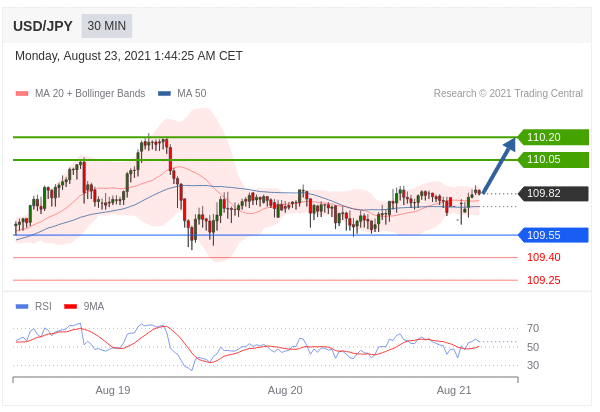Click the RSI 30 level label

coord(533,365)
